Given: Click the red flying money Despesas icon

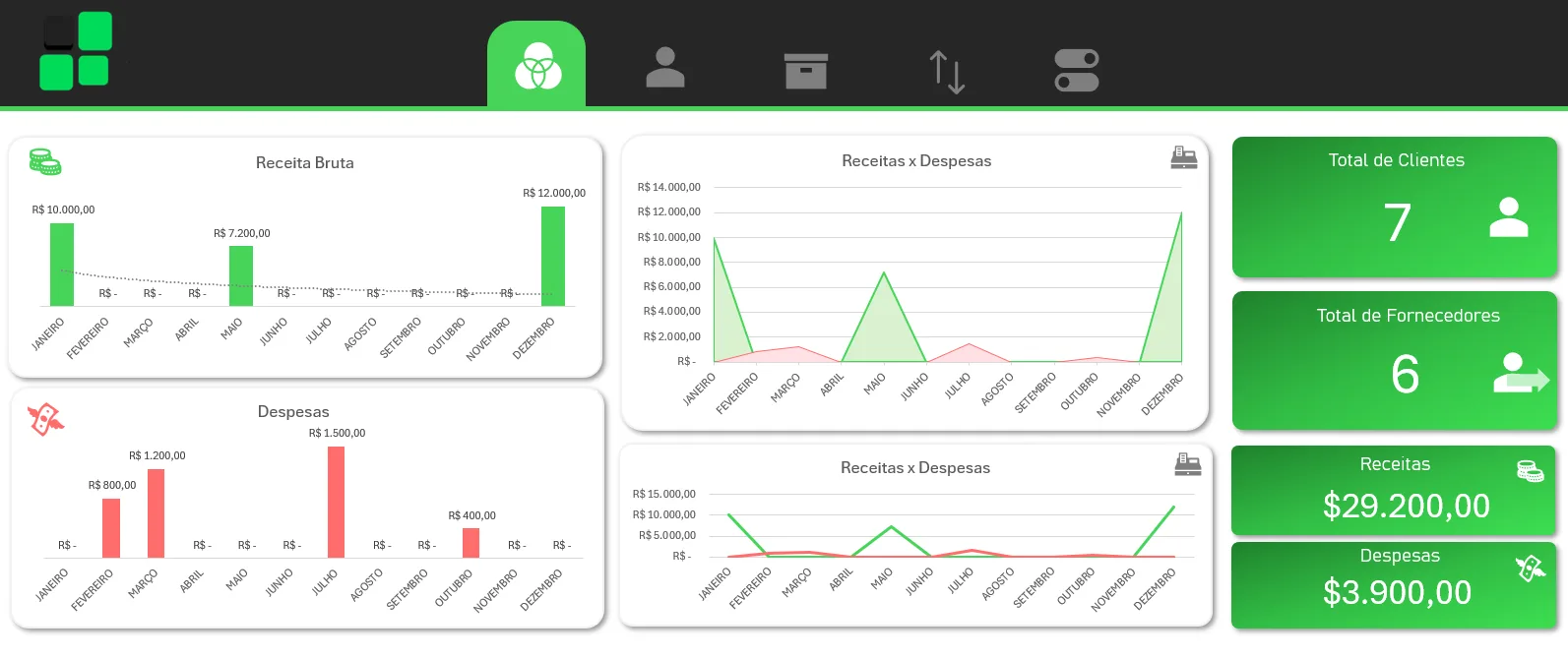Looking at the screenshot, I should [x=45, y=419].
